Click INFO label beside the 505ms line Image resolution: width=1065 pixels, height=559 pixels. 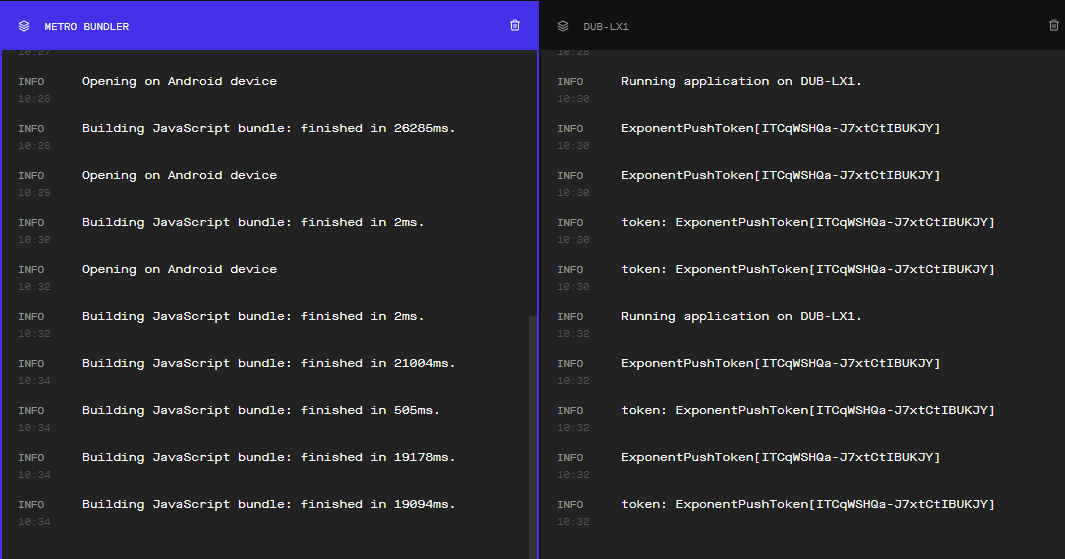coord(31,410)
